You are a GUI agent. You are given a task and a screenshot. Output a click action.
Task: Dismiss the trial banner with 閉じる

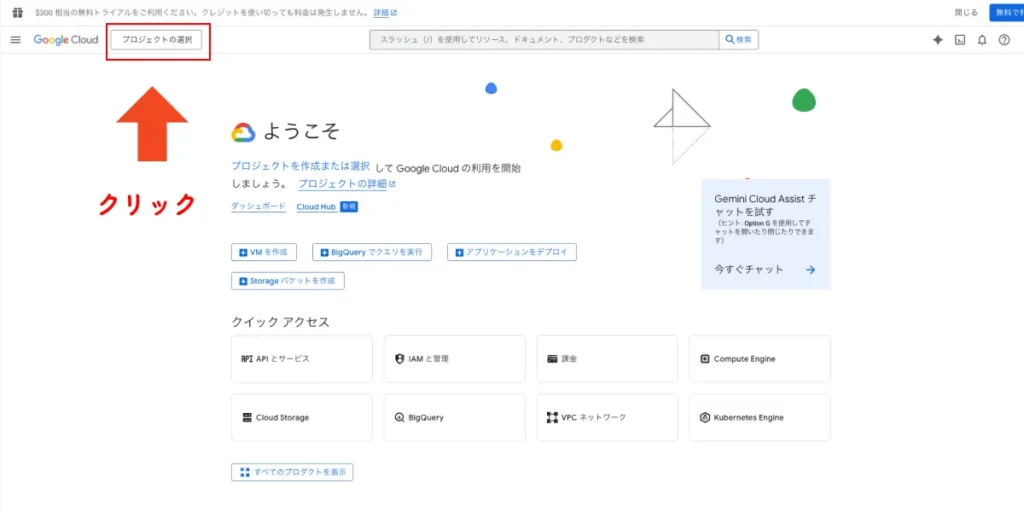966,12
